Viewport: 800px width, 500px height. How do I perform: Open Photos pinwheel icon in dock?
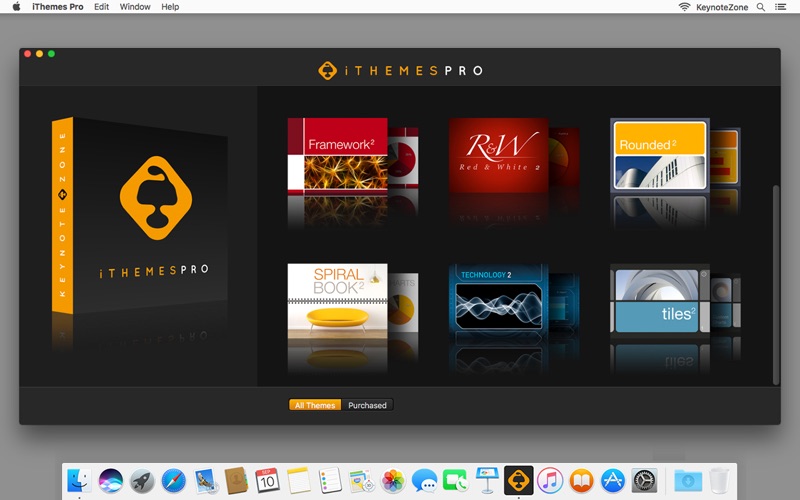(x=393, y=480)
